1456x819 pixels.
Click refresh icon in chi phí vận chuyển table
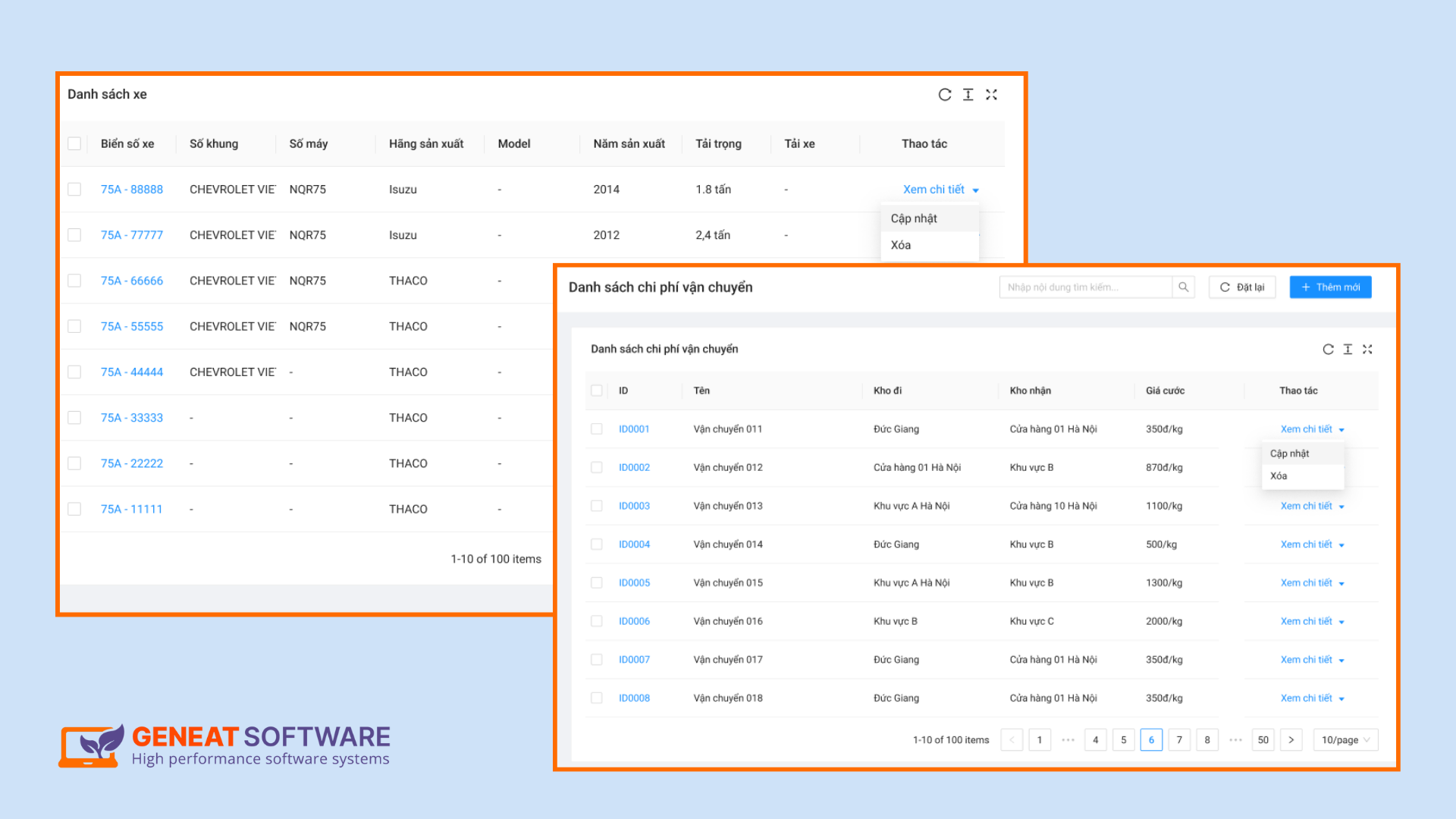pyautogui.click(x=1328, y=350)
